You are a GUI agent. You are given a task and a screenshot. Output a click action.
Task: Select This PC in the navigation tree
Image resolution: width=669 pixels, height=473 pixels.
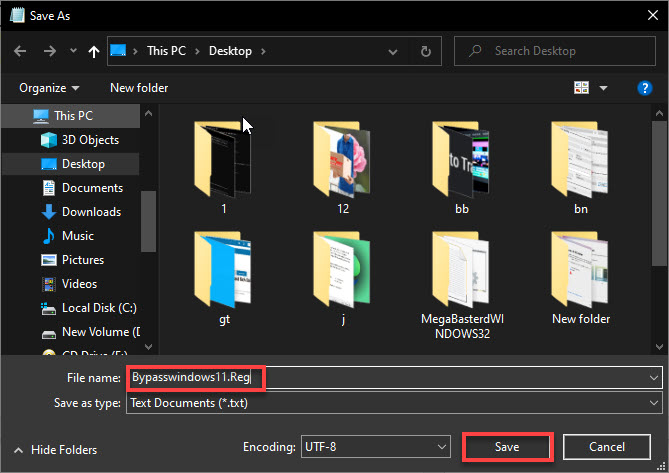point(71,116)
